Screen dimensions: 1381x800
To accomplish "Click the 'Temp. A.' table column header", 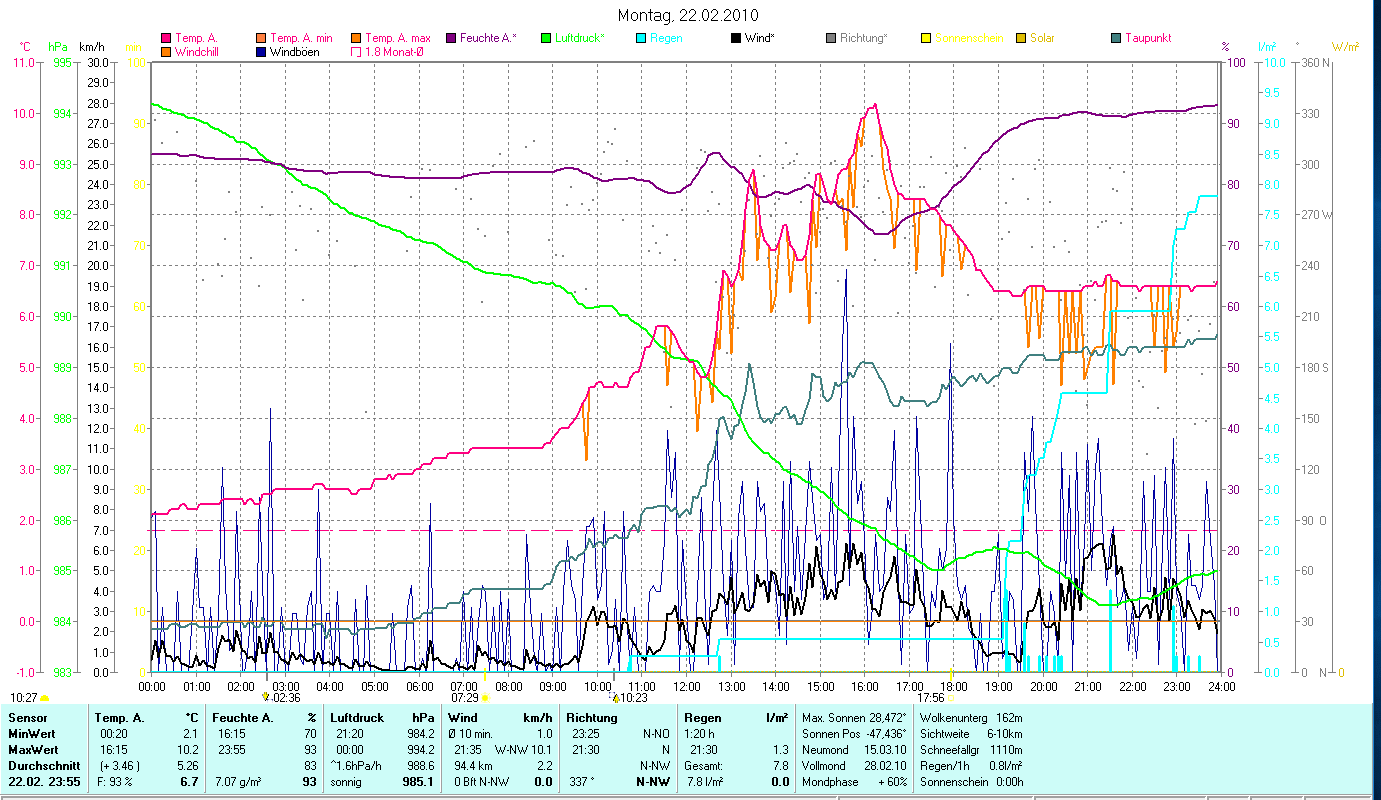I will pyautogui.click(x=119, y=718).
